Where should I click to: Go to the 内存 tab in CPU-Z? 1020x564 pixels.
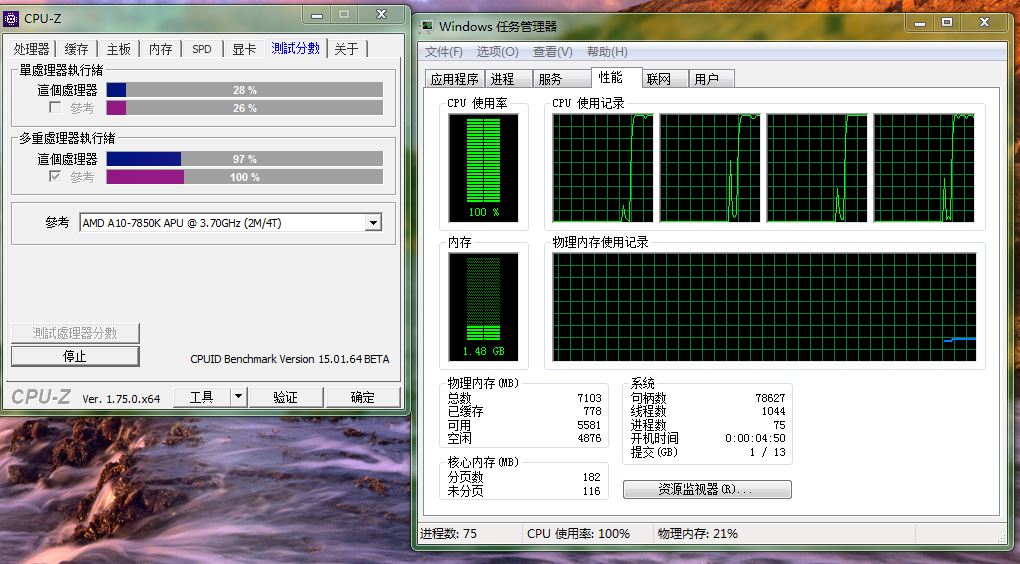pos(160,49)
